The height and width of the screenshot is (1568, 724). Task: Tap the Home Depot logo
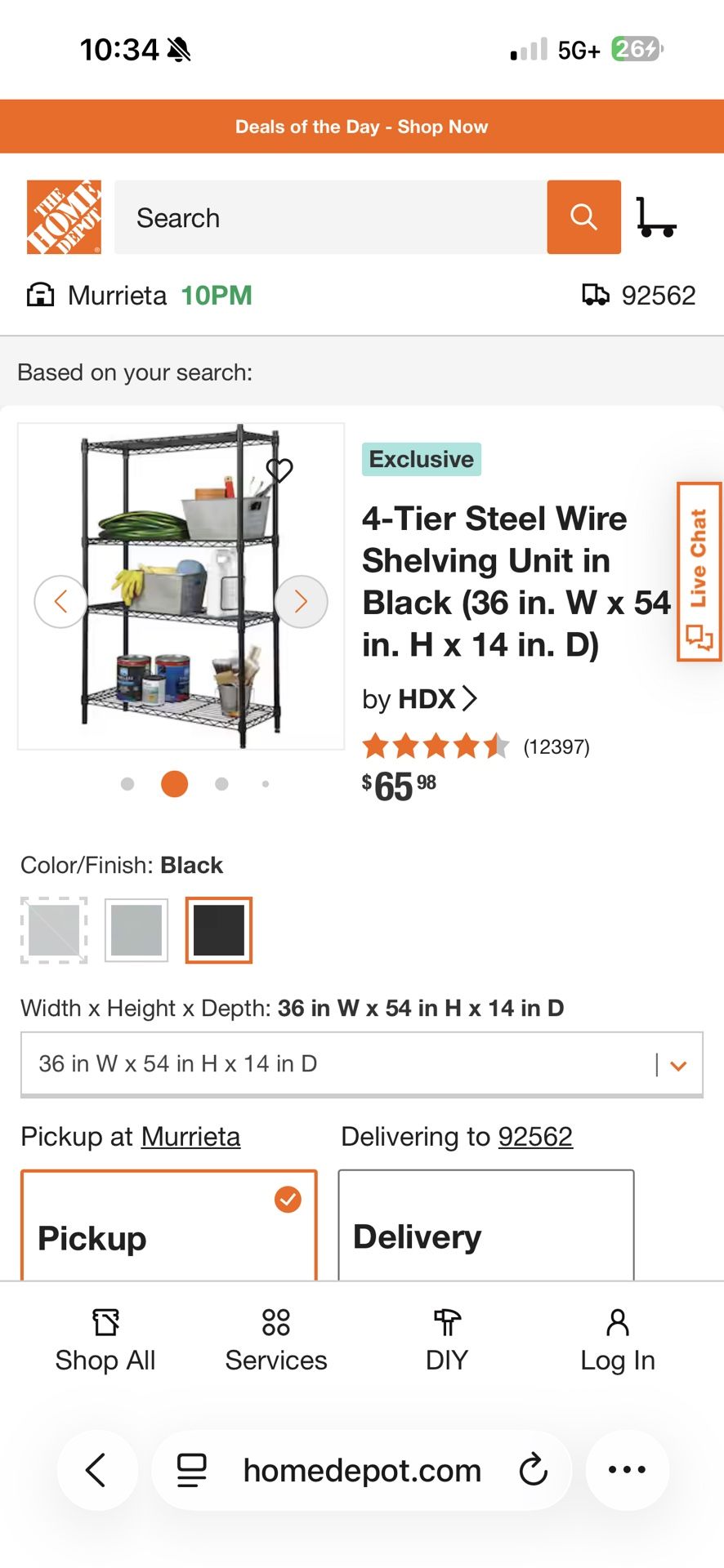point(63,216)
